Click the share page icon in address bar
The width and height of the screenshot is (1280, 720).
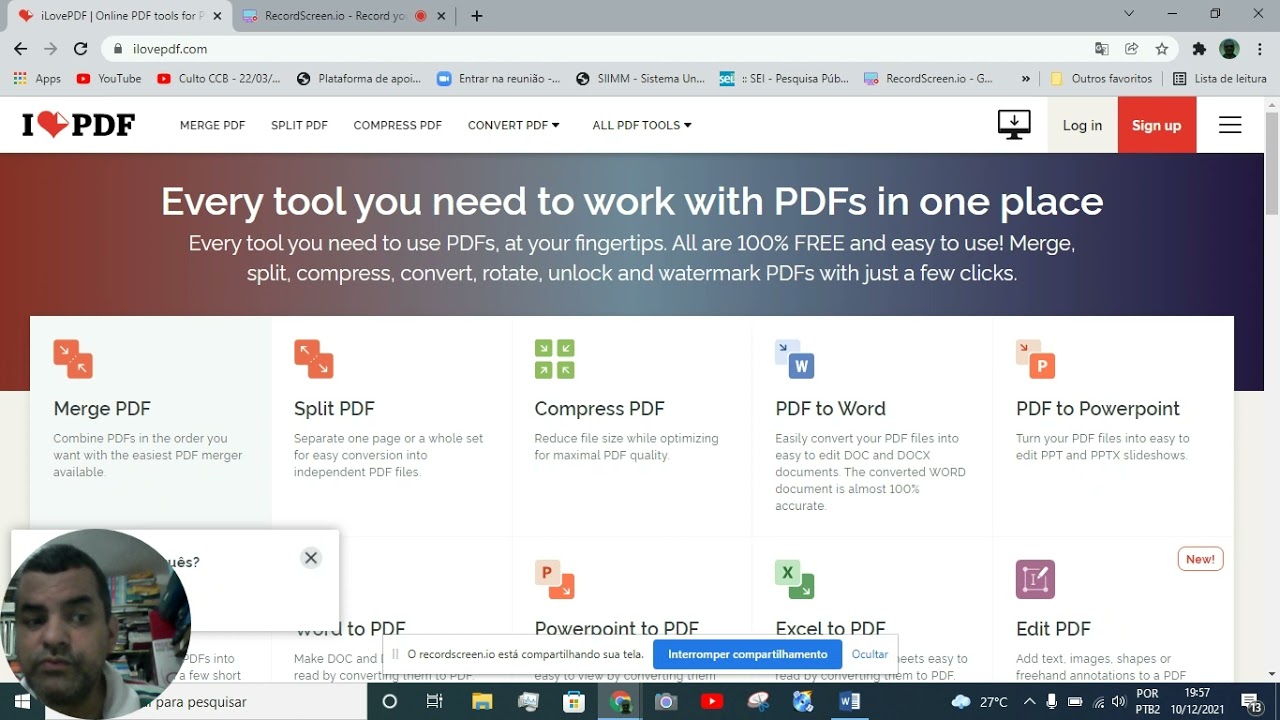tap(1131, 48)
